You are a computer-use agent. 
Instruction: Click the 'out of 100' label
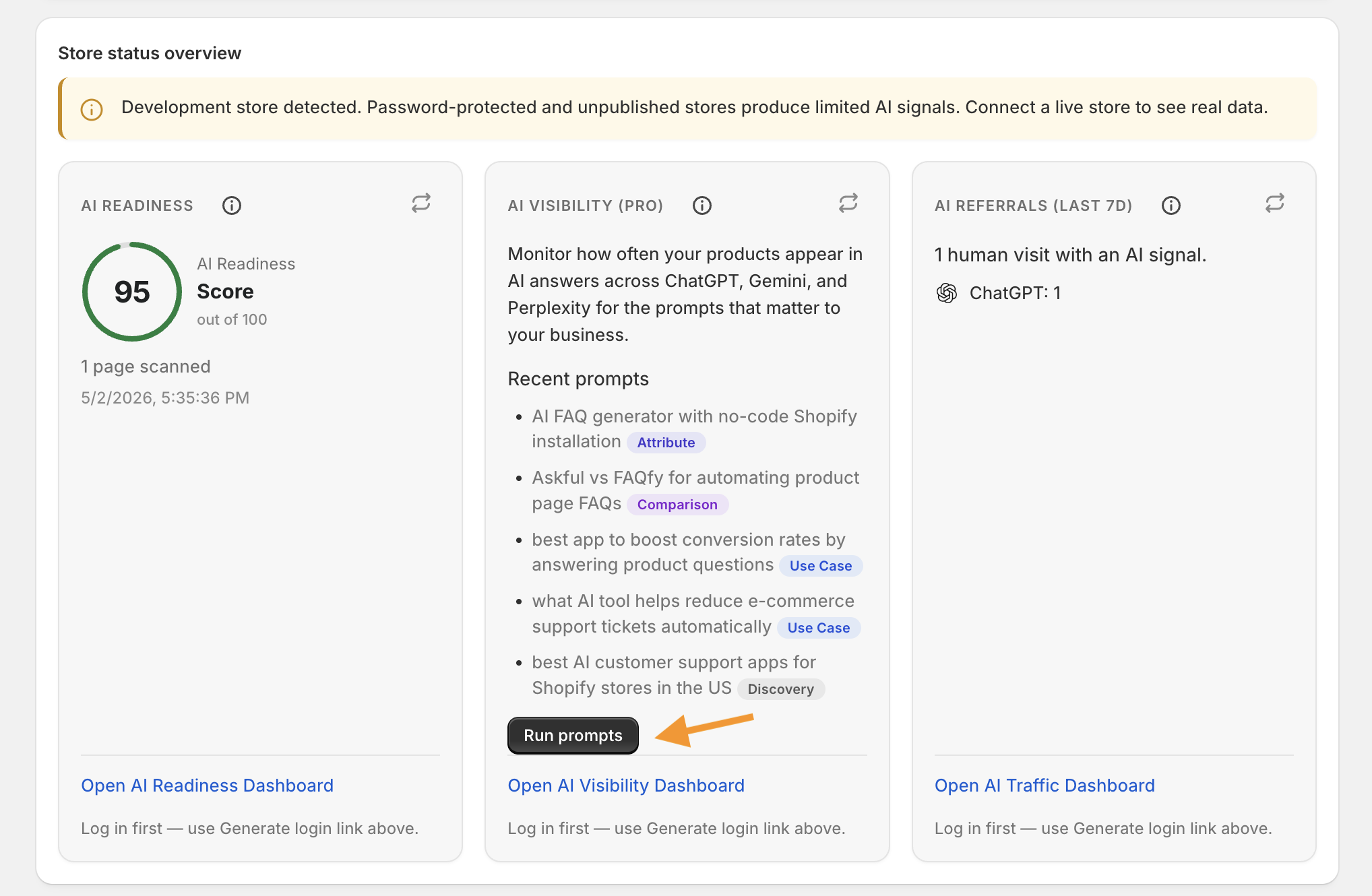coord(232,319)
